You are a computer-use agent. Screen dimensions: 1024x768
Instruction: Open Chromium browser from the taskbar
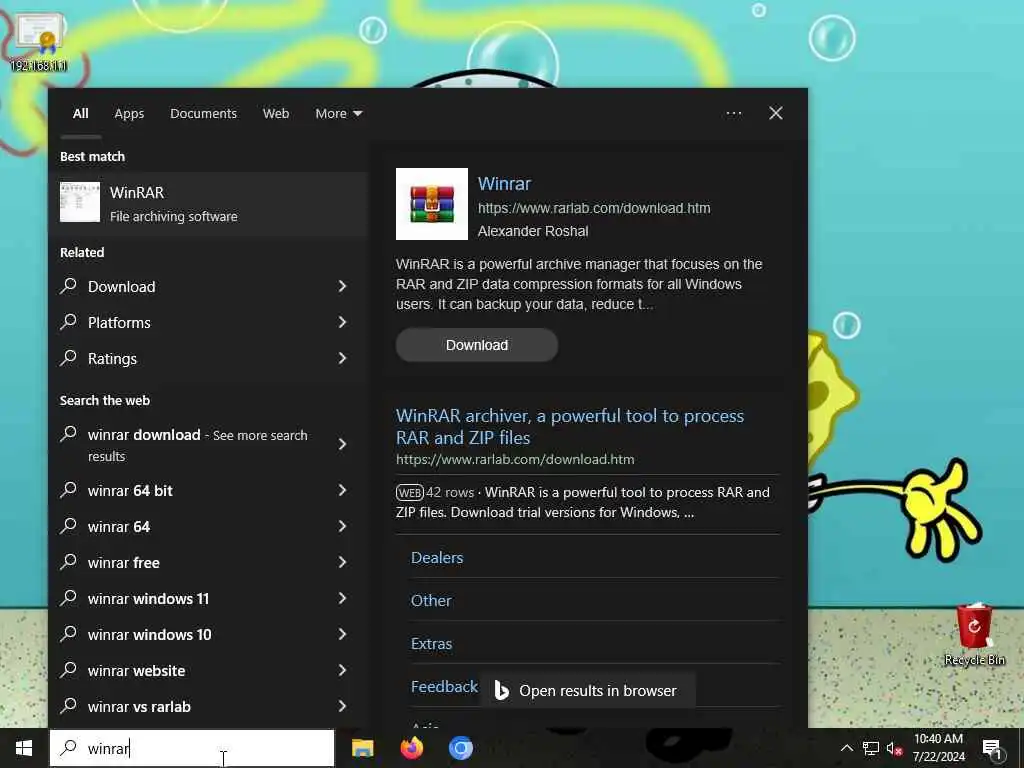pos(460,748)
